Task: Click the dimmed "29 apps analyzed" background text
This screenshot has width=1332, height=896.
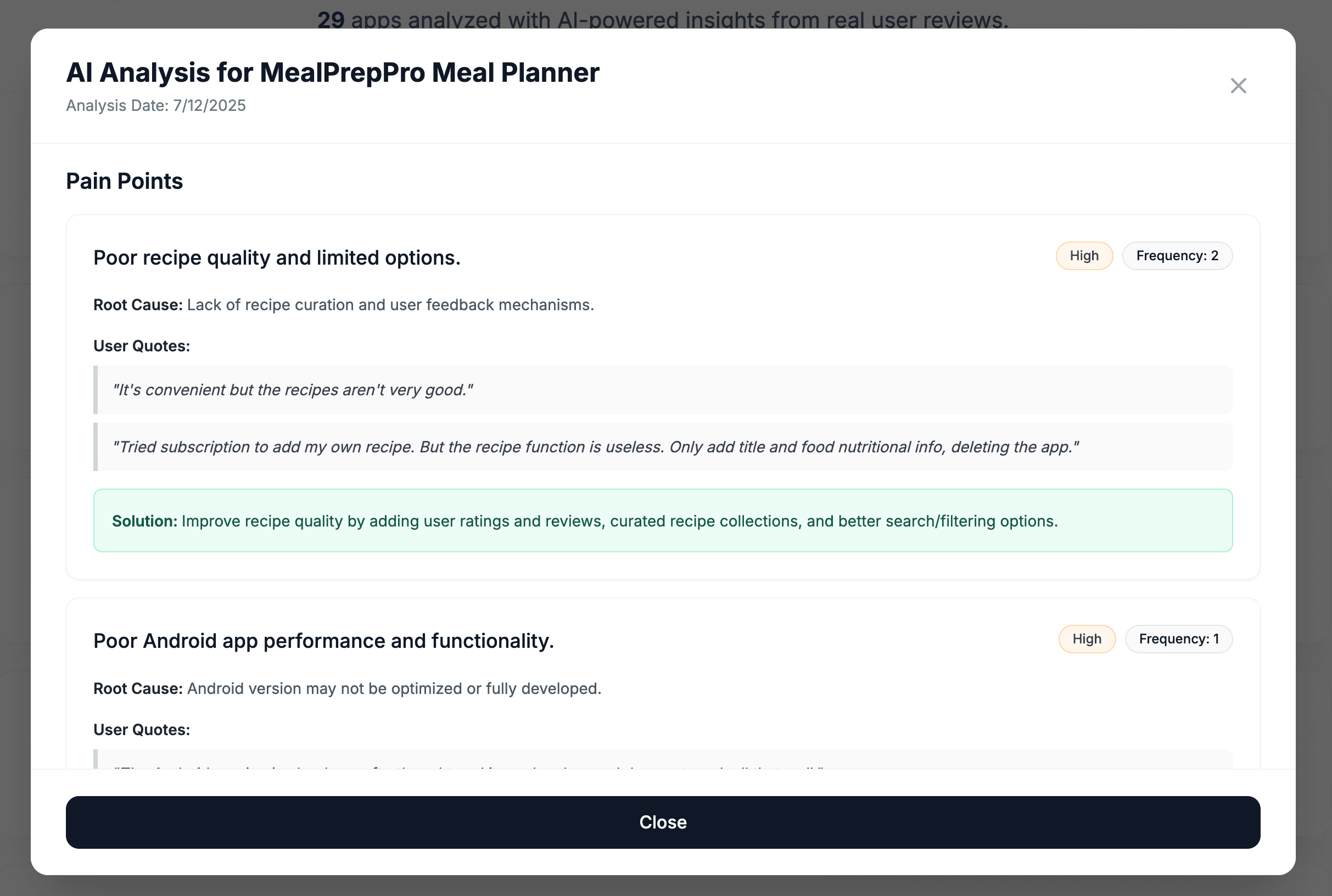Action: (x=662, y=18)
